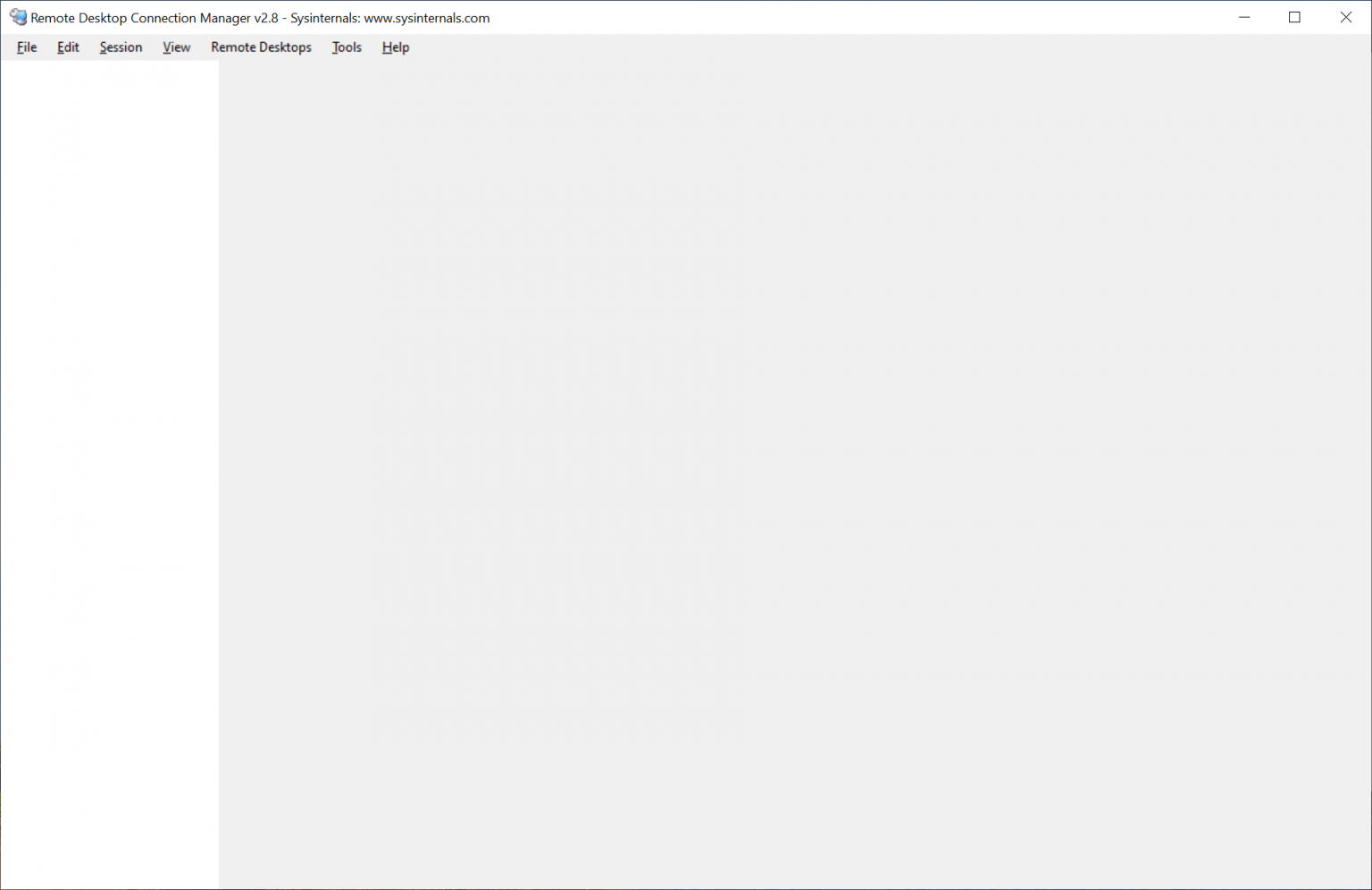Click the RDCMan app icon in title bar
The height and width of the screenshot is (890, 1372).
point(18,18)
